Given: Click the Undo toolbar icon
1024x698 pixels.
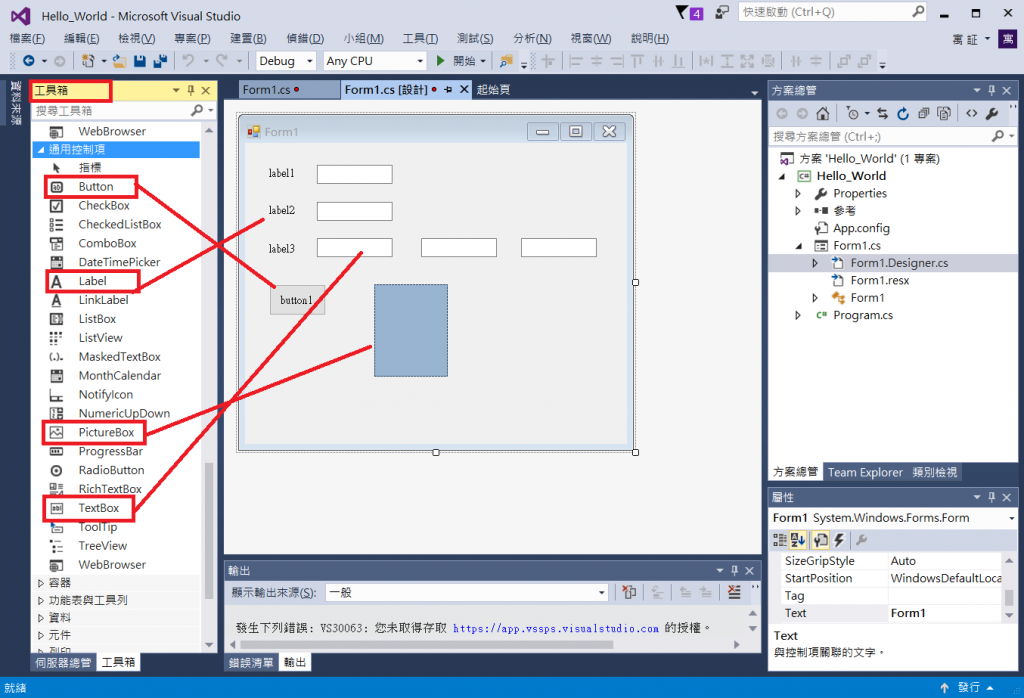Looking at the screenshot, I should [188, 61].
